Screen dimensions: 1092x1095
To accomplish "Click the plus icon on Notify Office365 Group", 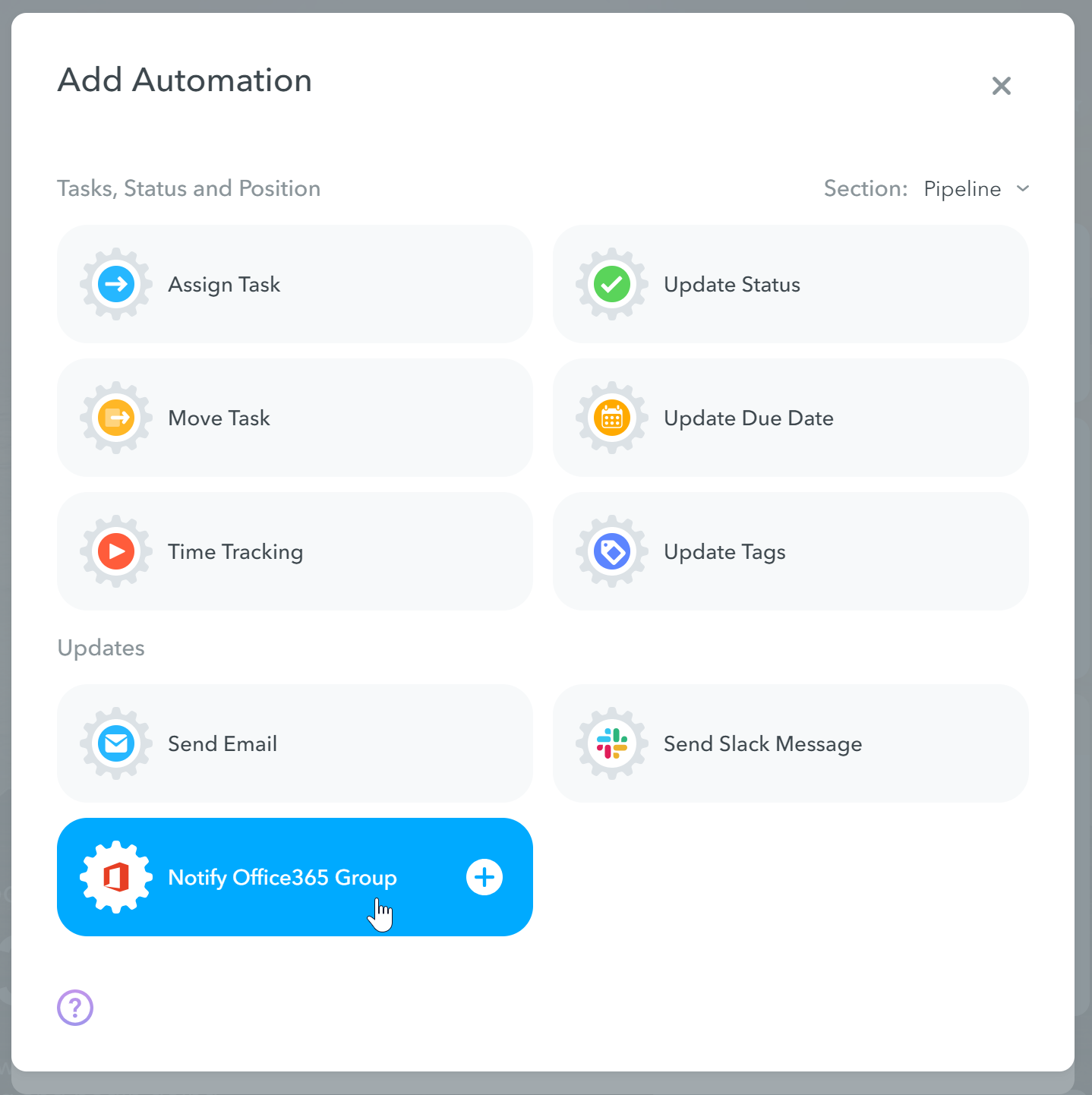I will point(484,877).
